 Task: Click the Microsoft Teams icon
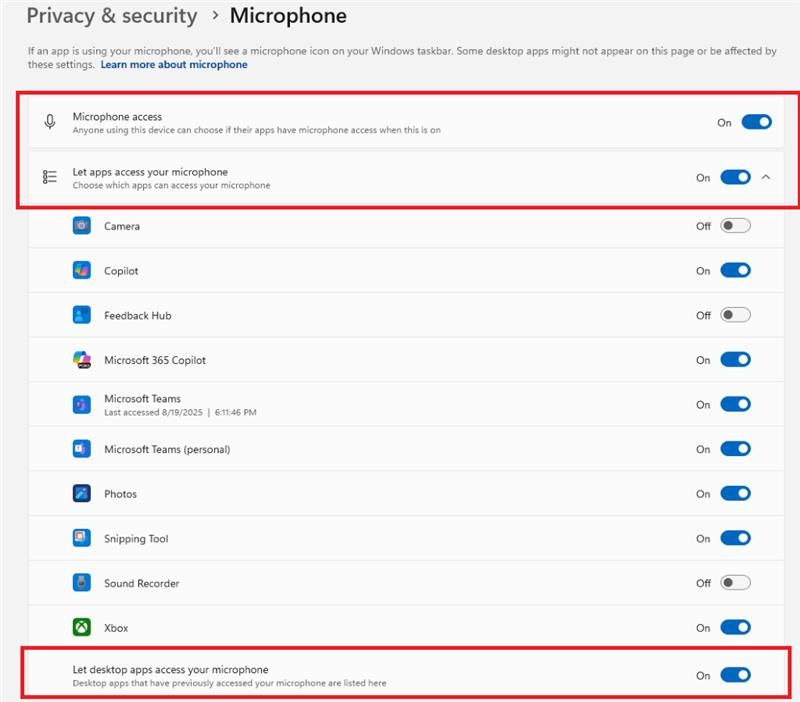82,405
